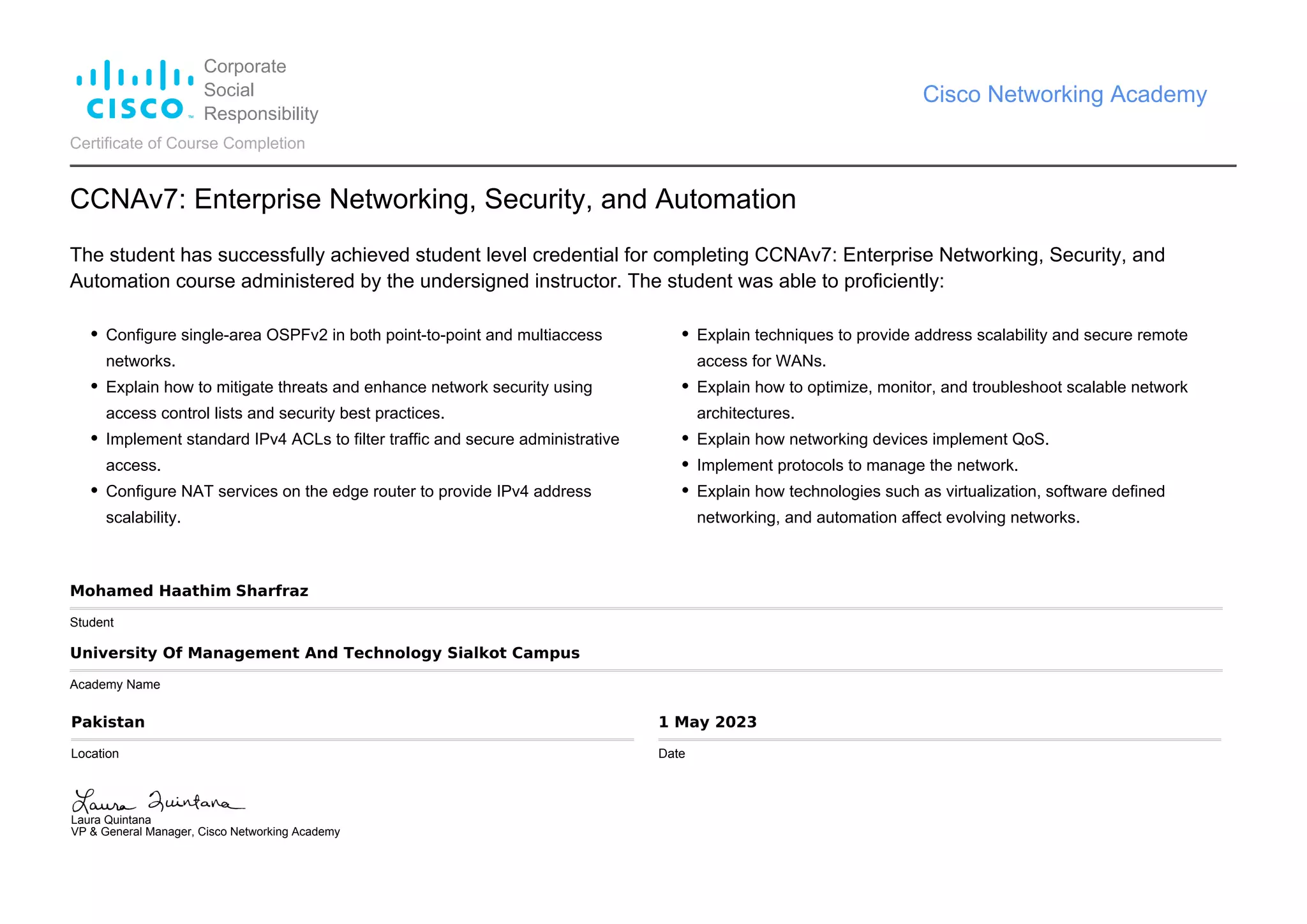Click the VP & General Manager title
The height and width of the screenshot is (924, 1307).
click(205, 831)
